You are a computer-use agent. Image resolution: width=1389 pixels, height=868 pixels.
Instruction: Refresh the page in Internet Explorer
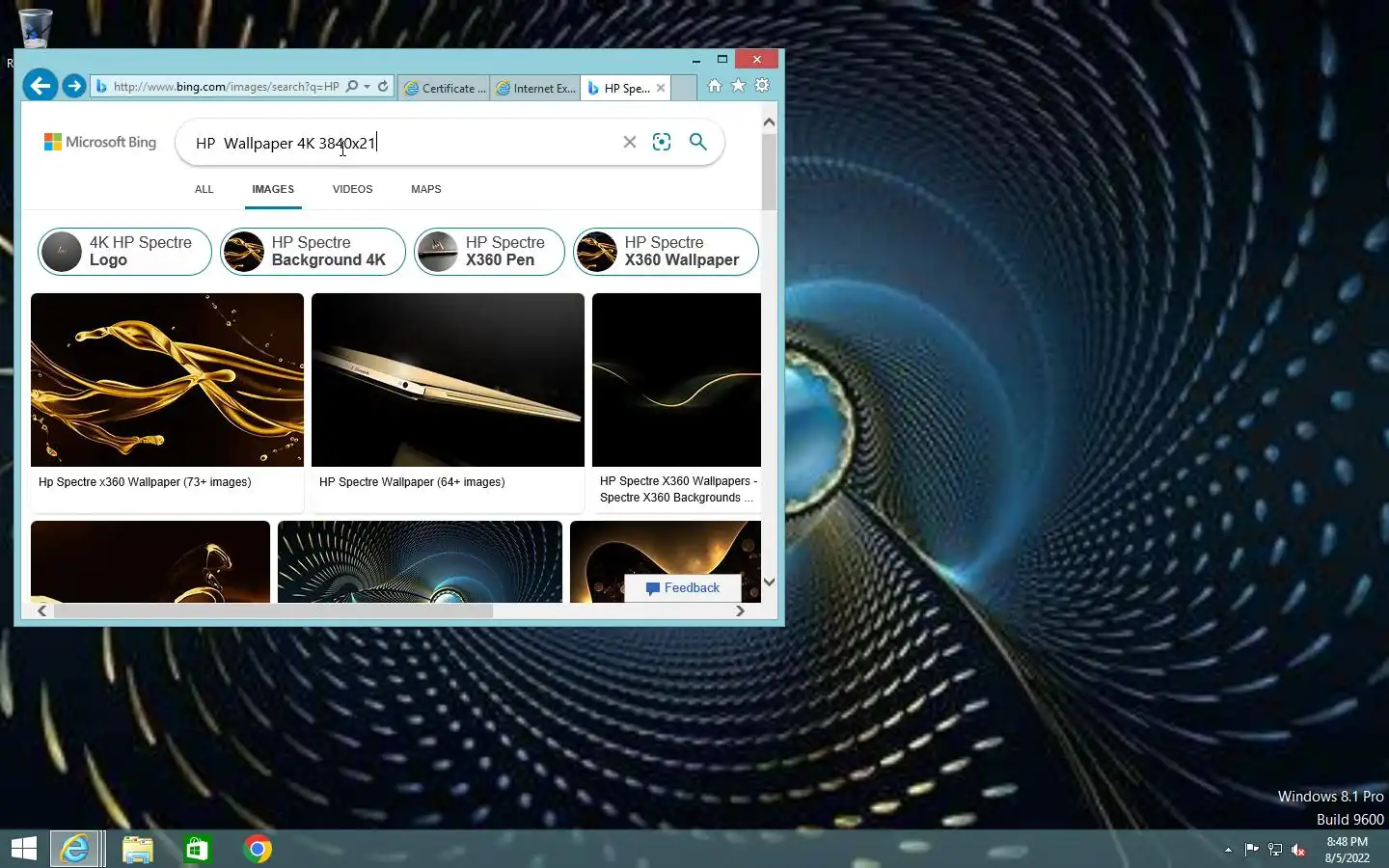tap(383, 87)
